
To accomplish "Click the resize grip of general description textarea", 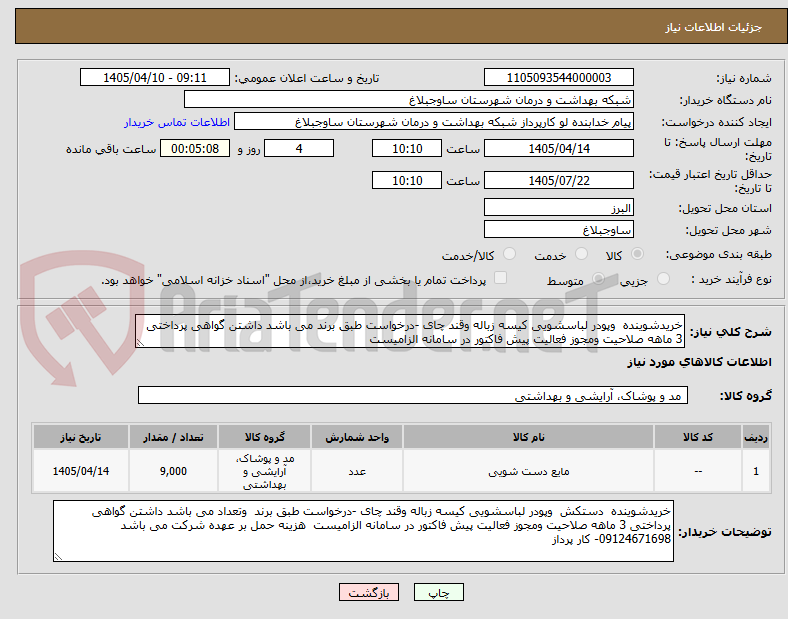I will point(140,343).
